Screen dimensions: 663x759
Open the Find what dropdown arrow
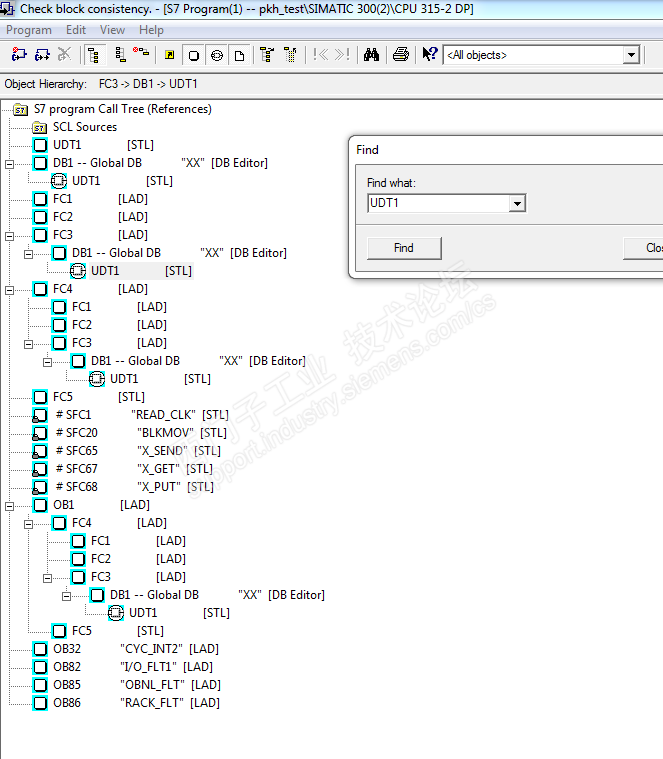(517, 203)
